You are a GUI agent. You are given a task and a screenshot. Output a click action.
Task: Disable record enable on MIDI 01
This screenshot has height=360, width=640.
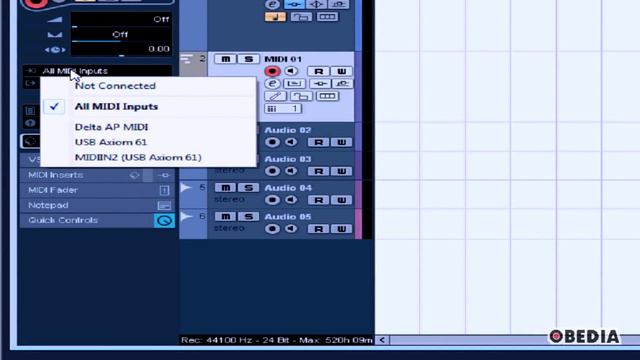pyautogui.click(x=272, y=71)
